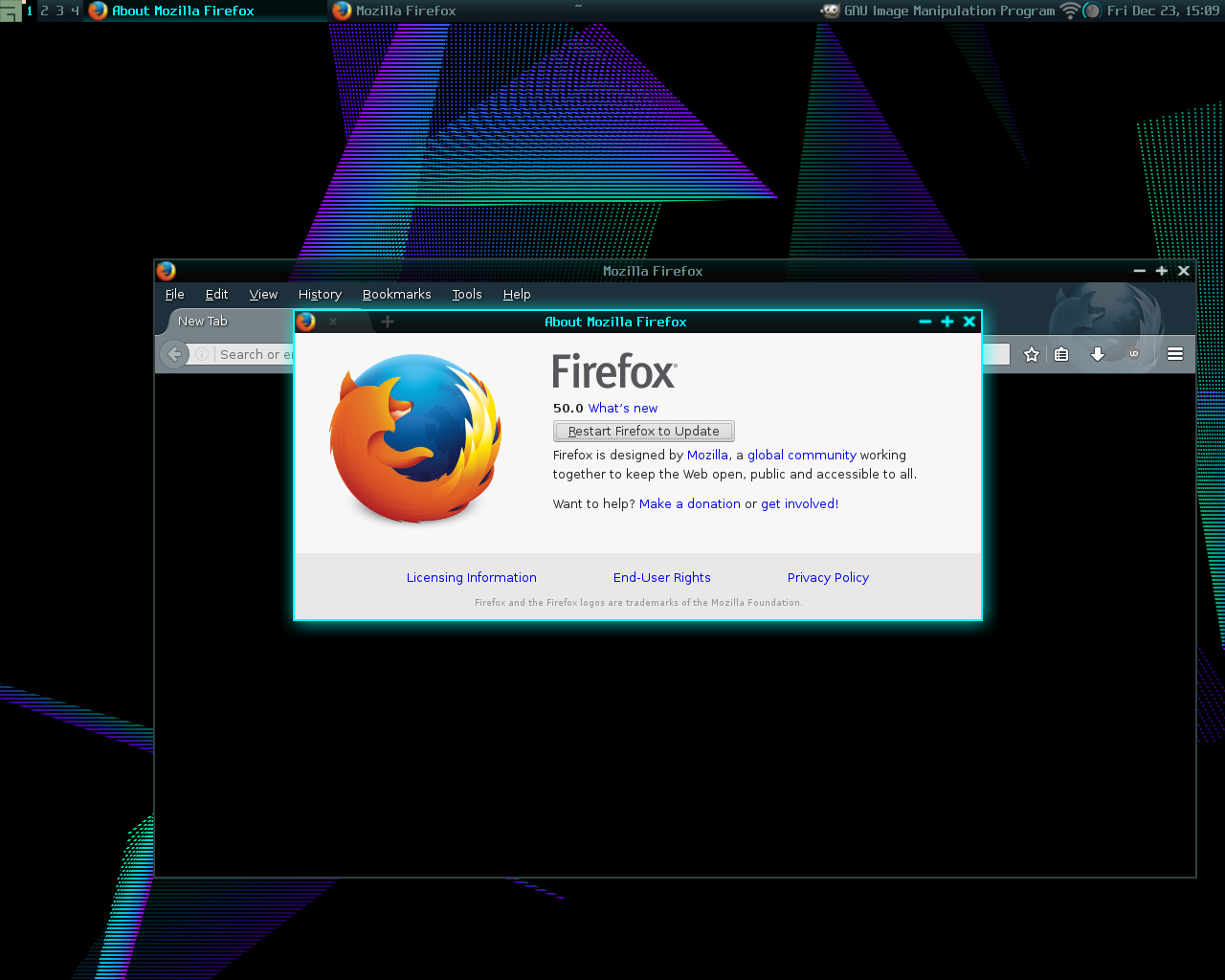Viewport: 1225px width, 980px height.
Task: Close the About Mozilla Firefox dialog
Action: [969, 322]
